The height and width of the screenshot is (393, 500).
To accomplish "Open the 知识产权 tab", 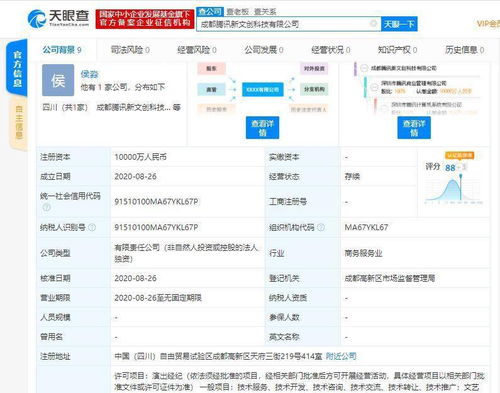I will (397, 50).
